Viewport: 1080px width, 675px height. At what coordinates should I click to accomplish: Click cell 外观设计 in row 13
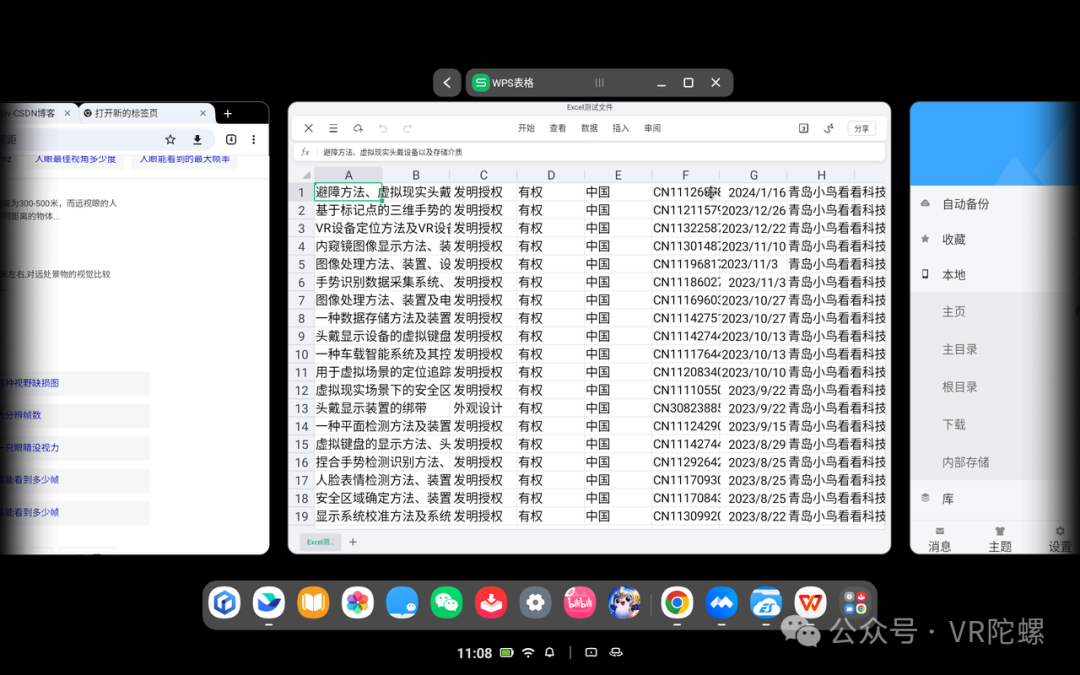pos(484,408)
